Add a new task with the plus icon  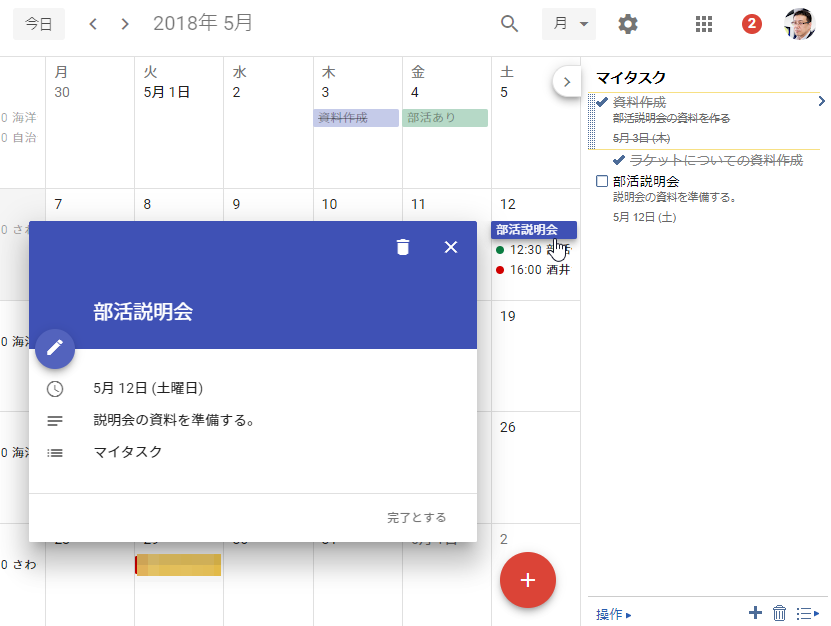point(757,613)
